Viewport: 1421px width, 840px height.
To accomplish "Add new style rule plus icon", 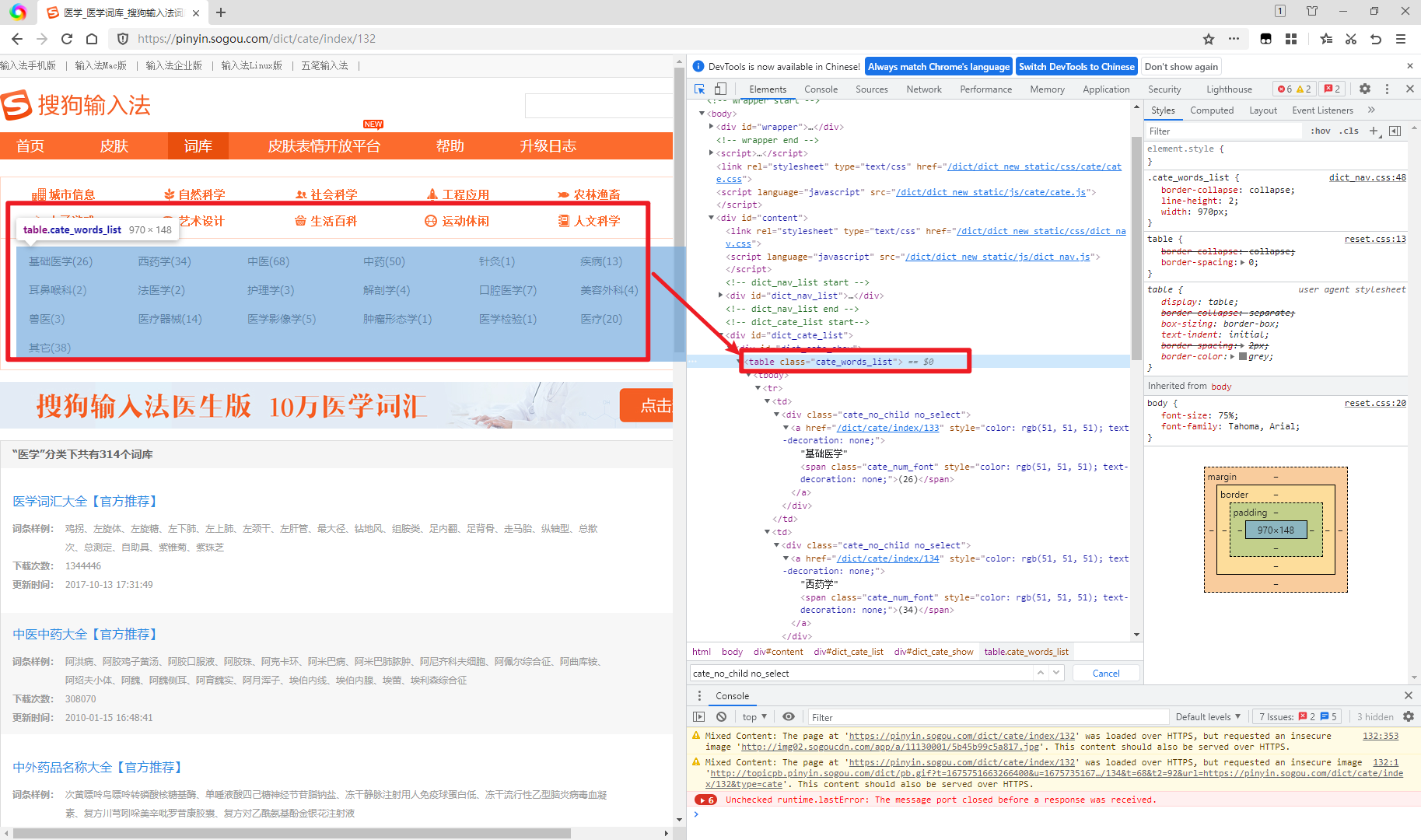I will click(1374, 131).
